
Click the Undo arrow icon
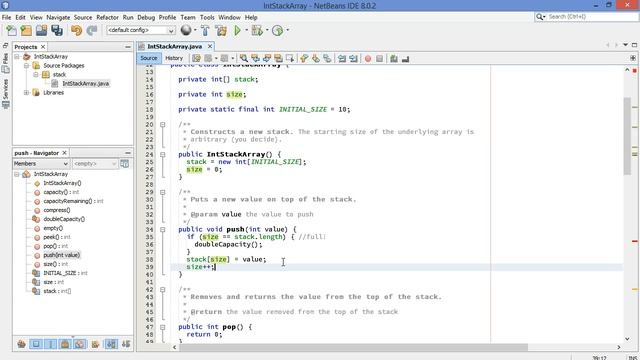76,30
